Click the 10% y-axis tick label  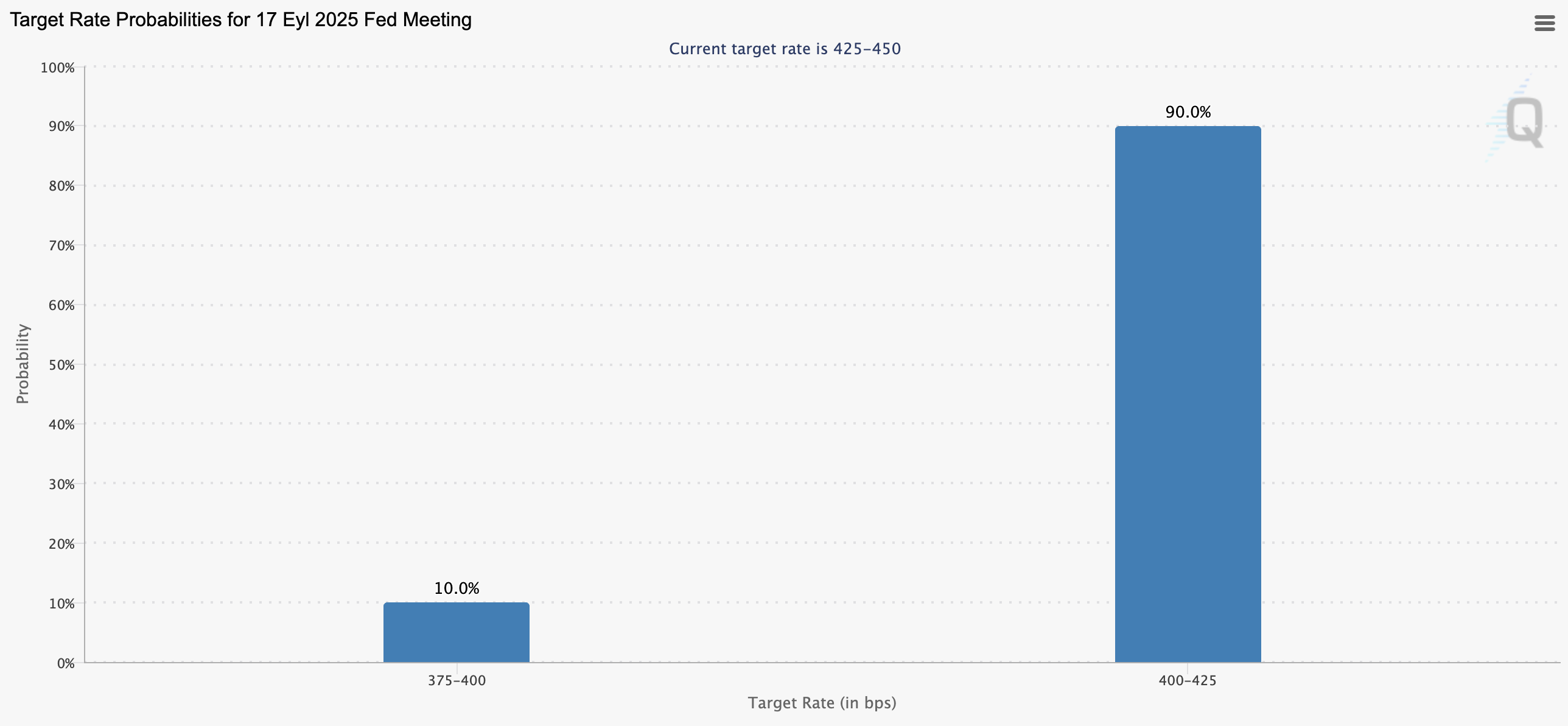pos(61,604)
